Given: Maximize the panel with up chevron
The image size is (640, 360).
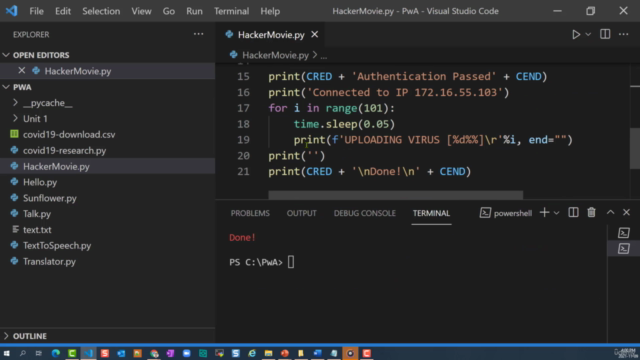Looking at the screenshot, I should coord(610,213).
